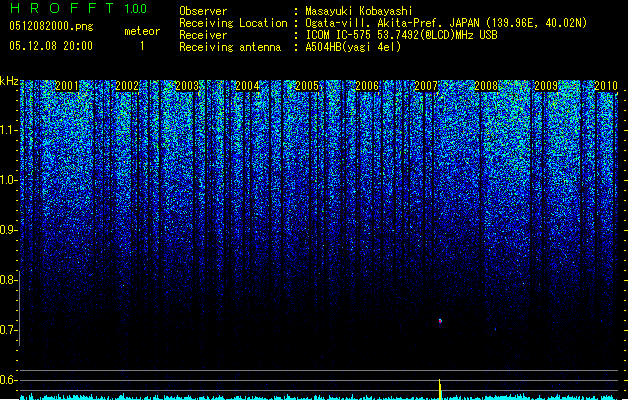
Task: Select the file name 0512082000.png
Action: pyautogui.click(x=51, y=26)
